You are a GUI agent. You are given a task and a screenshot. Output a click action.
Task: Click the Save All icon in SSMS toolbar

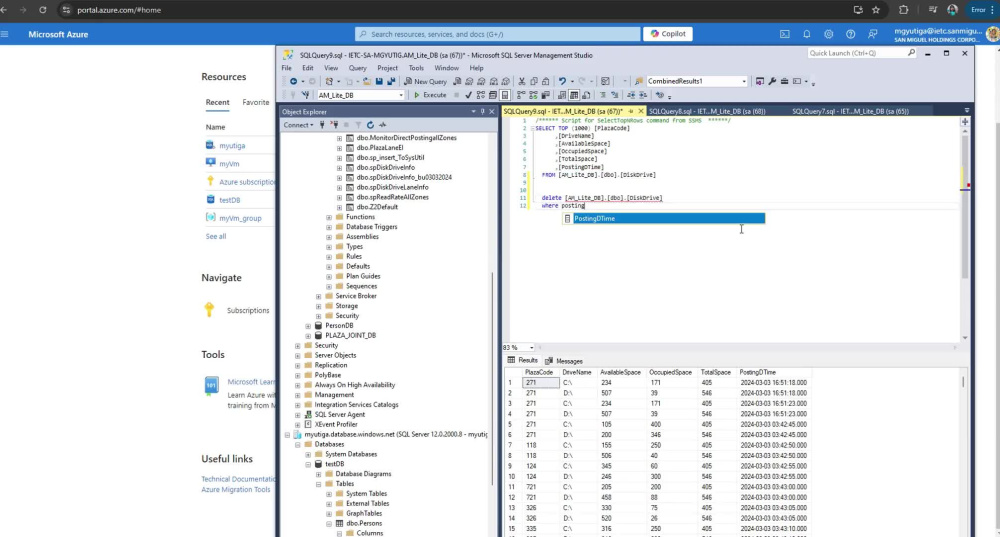coord(391,82)
